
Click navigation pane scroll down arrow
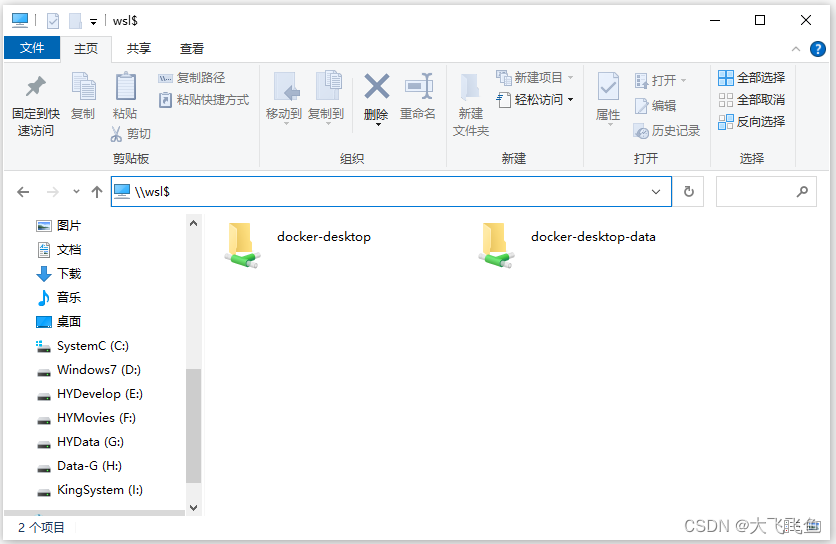194,508
